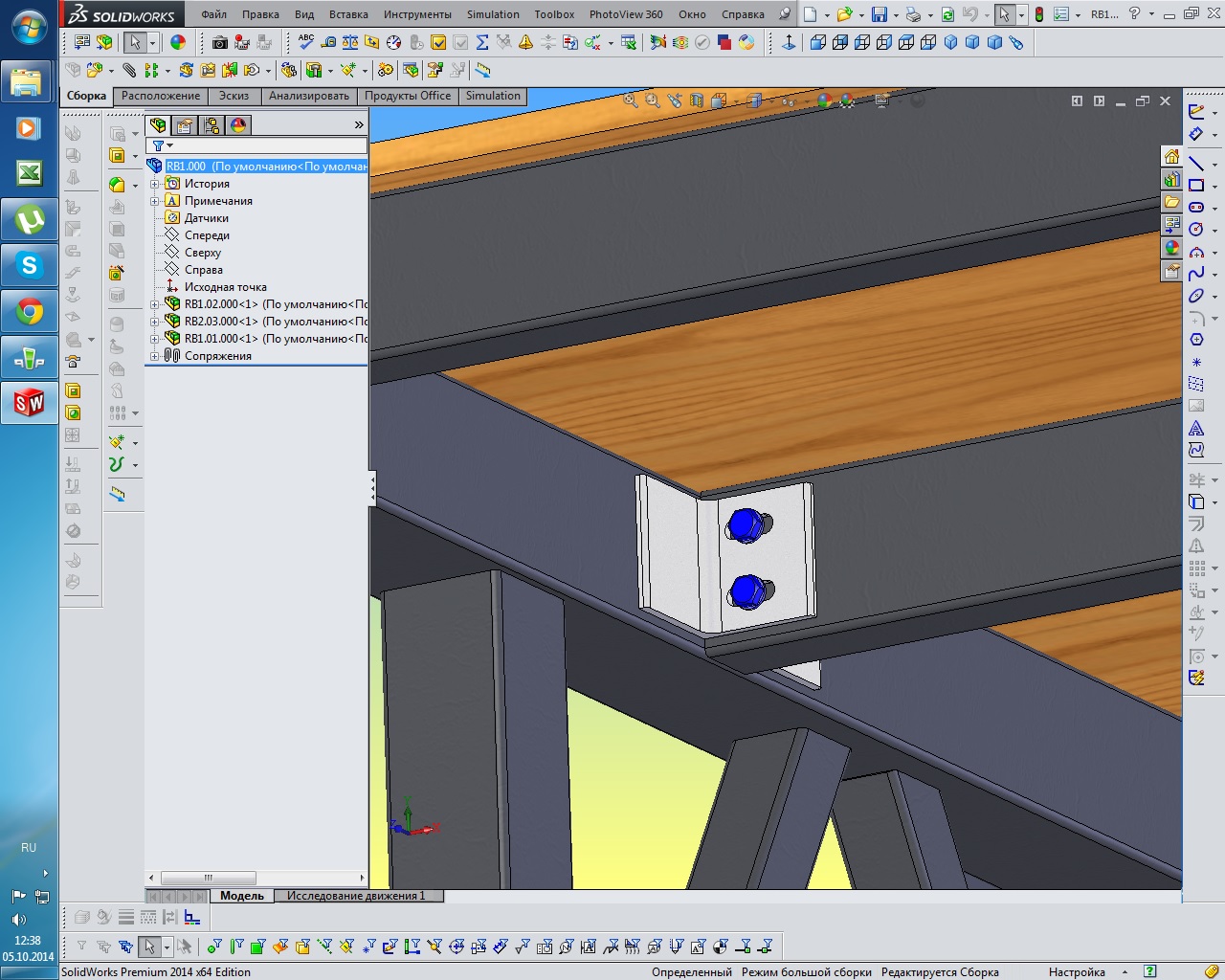Click the Sigma mass properties icon
The width and height of the screenshot is (1225, 980).
click(482, 42)
